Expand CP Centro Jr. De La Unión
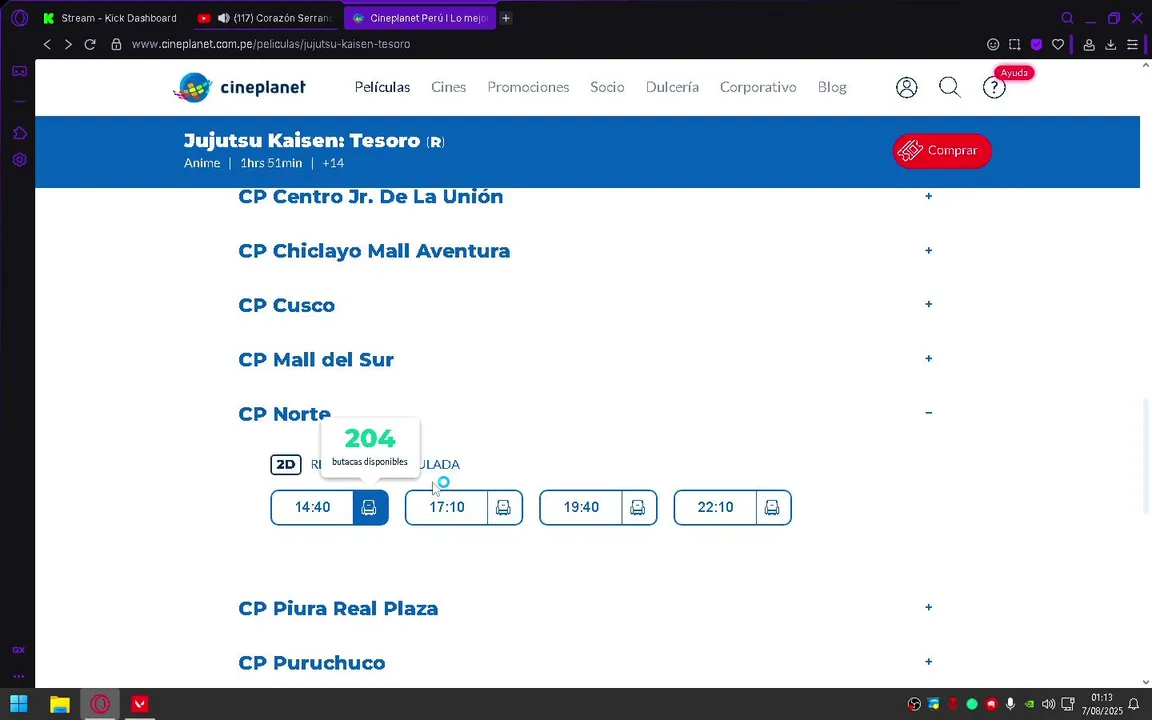 929,196
